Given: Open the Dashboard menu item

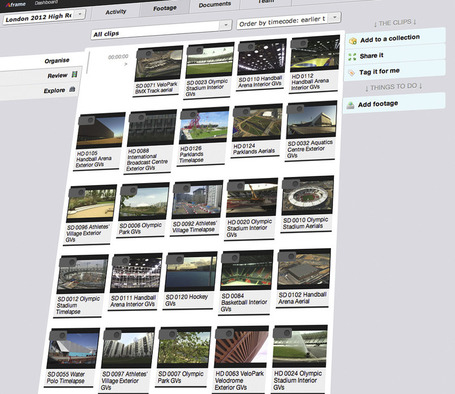Looking at the screenshot, I should click(46, 3).
